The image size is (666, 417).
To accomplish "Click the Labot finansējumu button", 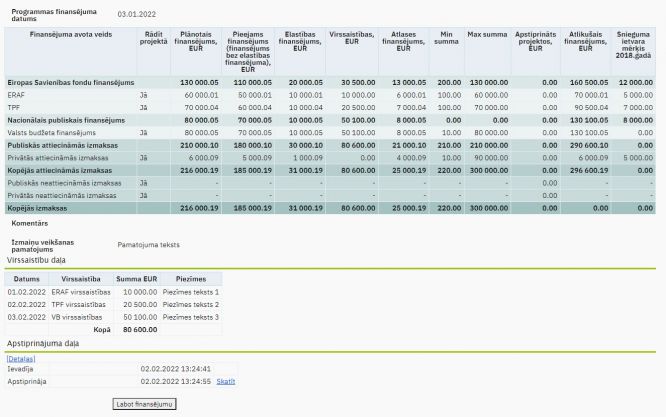I will (144, 404).
